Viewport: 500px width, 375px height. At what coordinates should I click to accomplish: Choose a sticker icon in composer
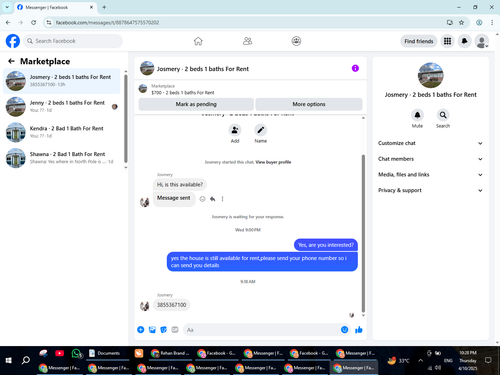tap(163, 330)
